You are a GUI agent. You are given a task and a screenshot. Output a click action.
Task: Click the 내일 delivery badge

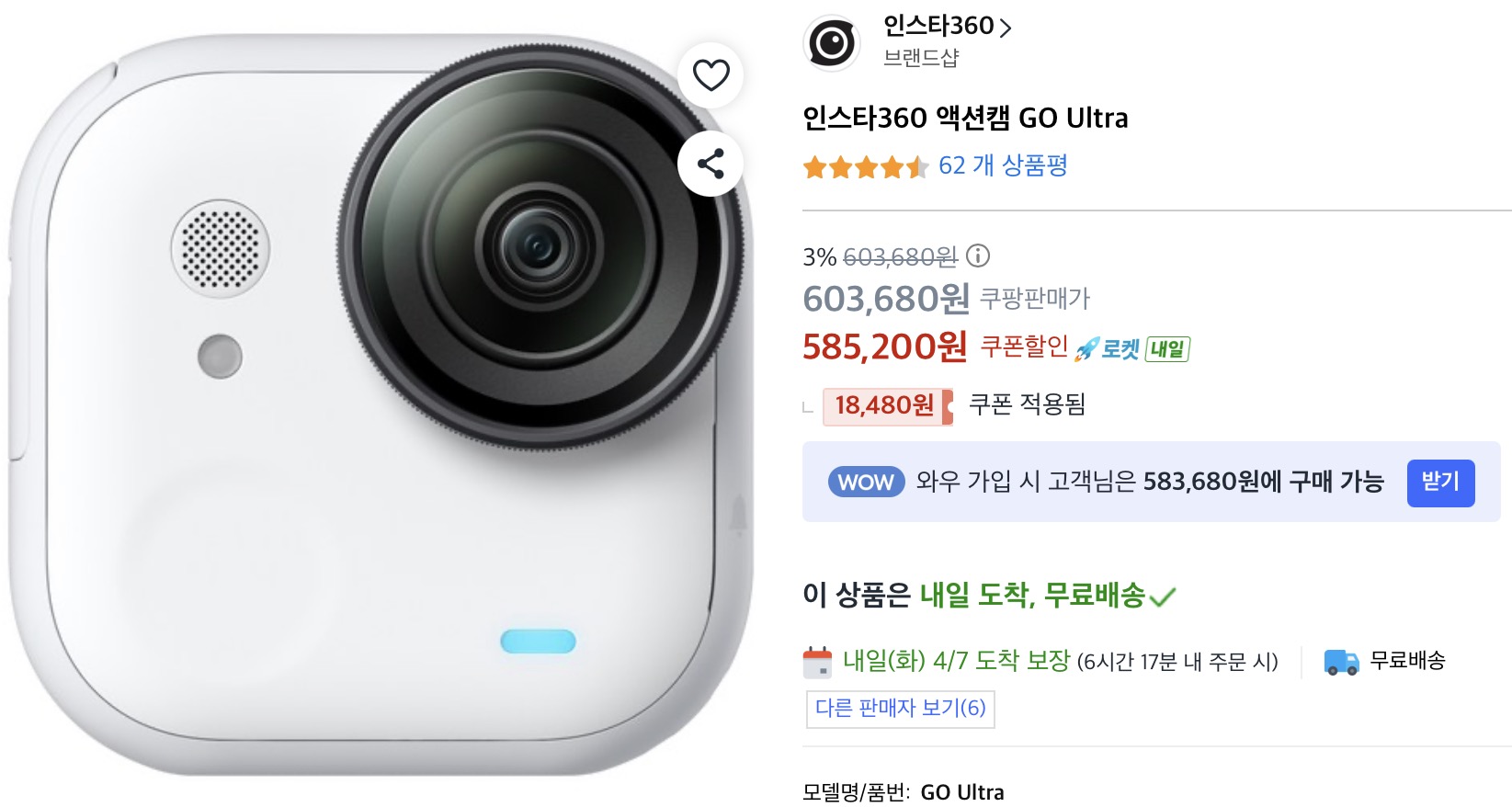pos(1167,349)
